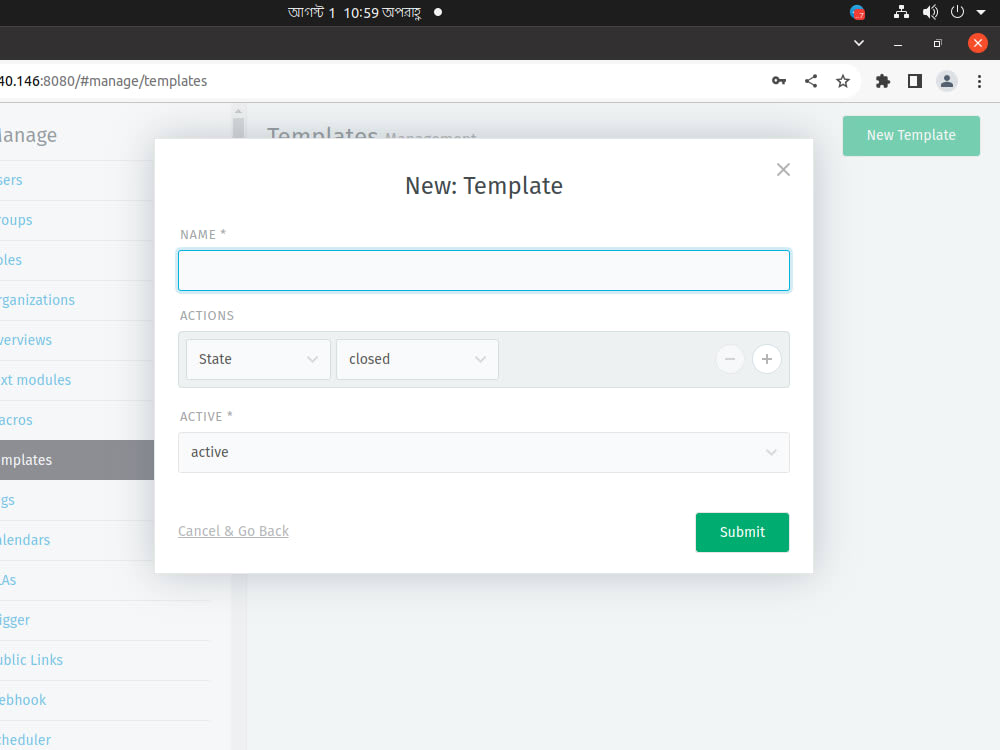Viewport: 1000px width, 750px height.
Task: Open the browser extensions puzzle icon
Action: (x=883, y=81)
